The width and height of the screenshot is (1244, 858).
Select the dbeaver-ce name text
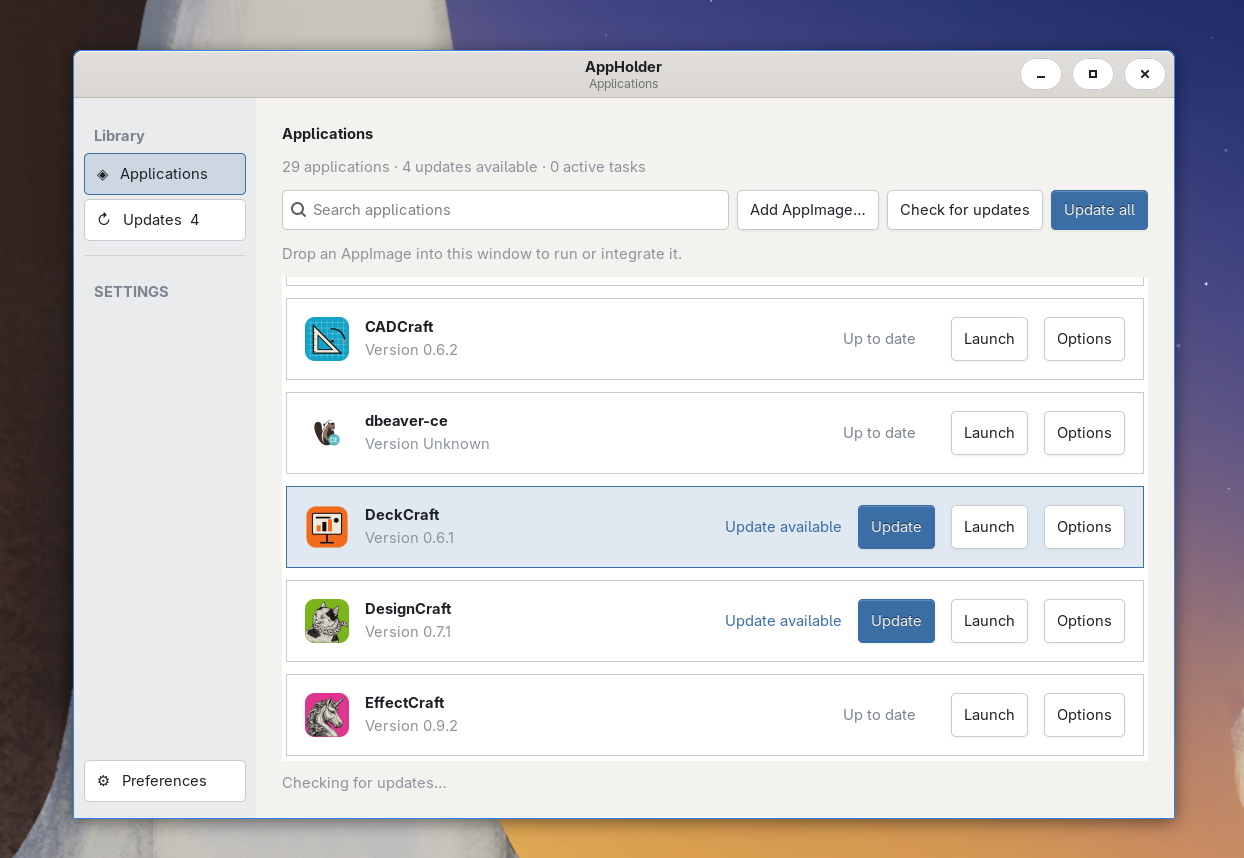406,421
